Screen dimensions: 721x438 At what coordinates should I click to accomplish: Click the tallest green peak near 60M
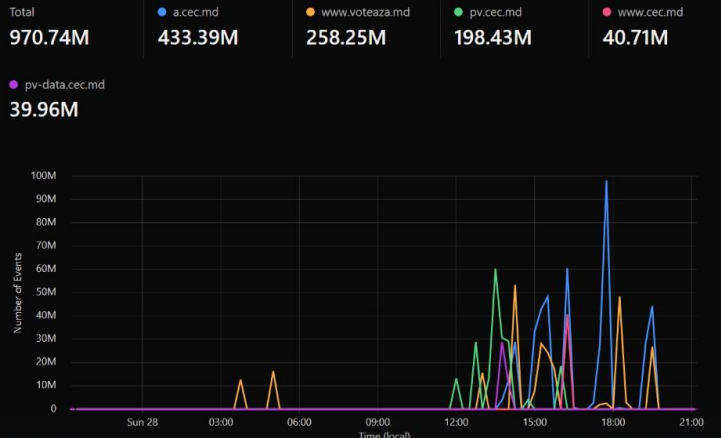tap(495, 269)
